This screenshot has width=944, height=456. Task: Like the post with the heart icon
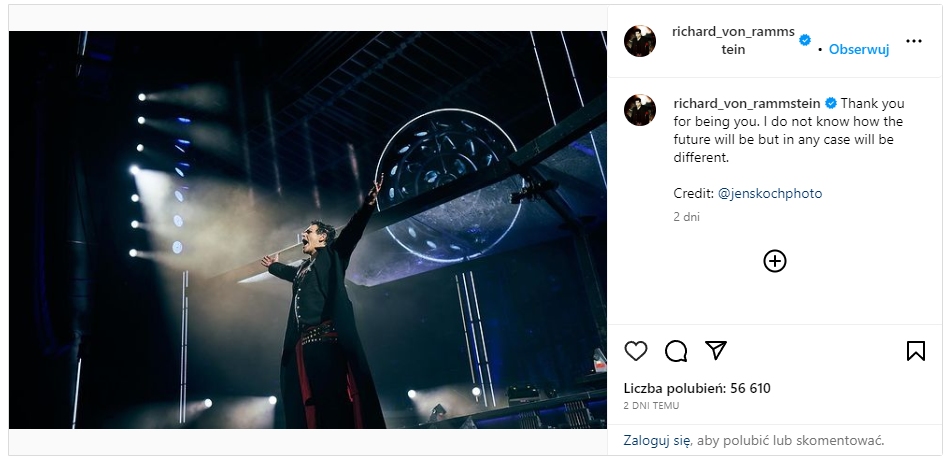pos(636,351)
